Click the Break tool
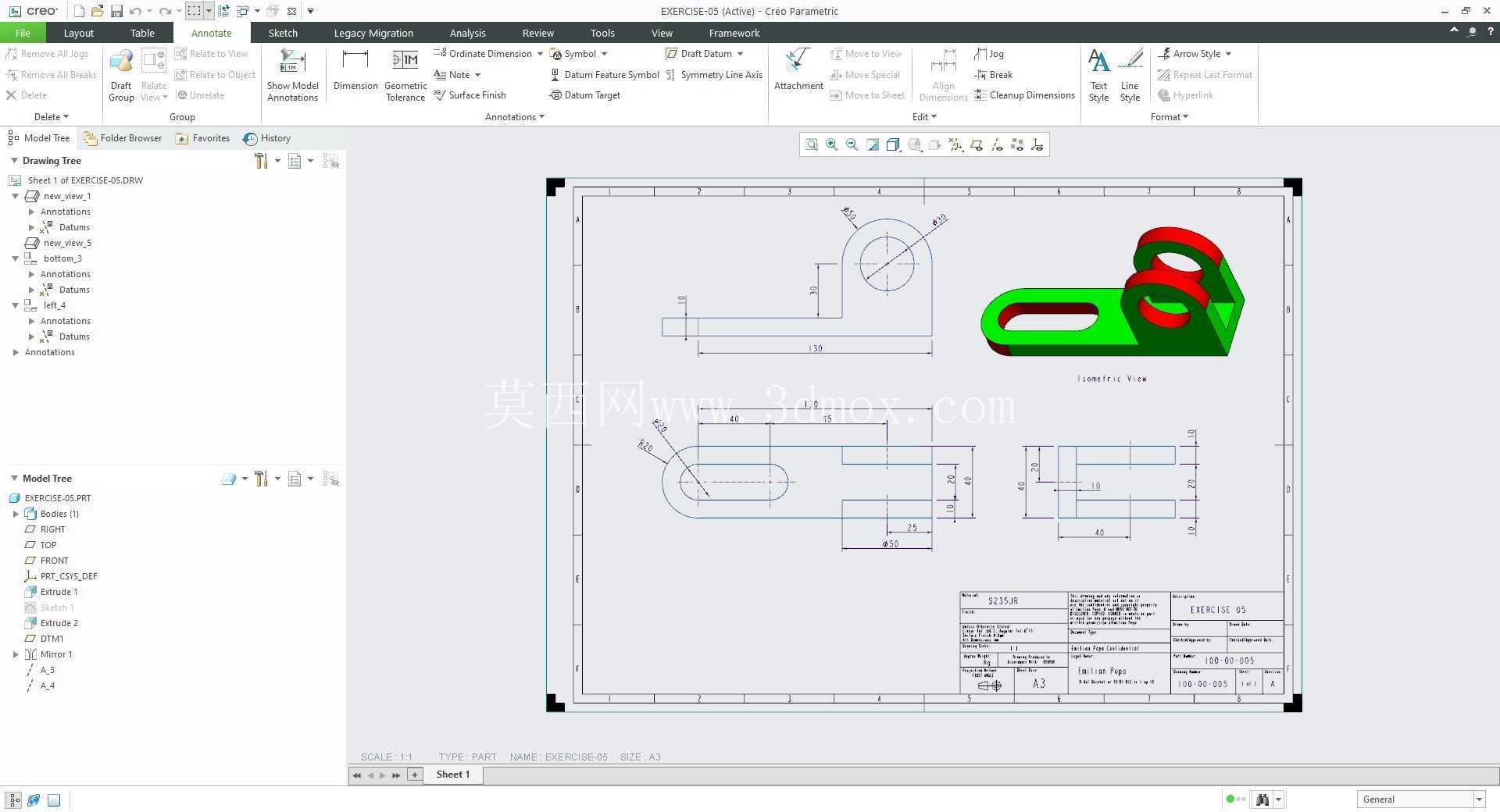Screen dimensions: 1500x812 993,75
